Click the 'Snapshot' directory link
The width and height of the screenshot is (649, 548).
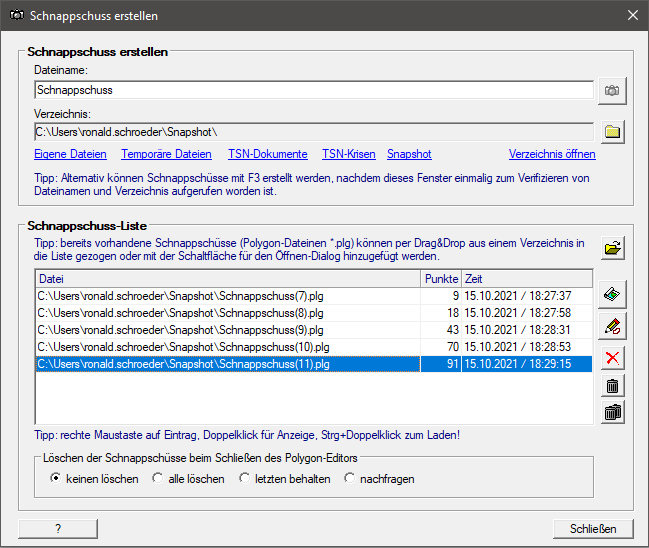(x=409, y=154)
